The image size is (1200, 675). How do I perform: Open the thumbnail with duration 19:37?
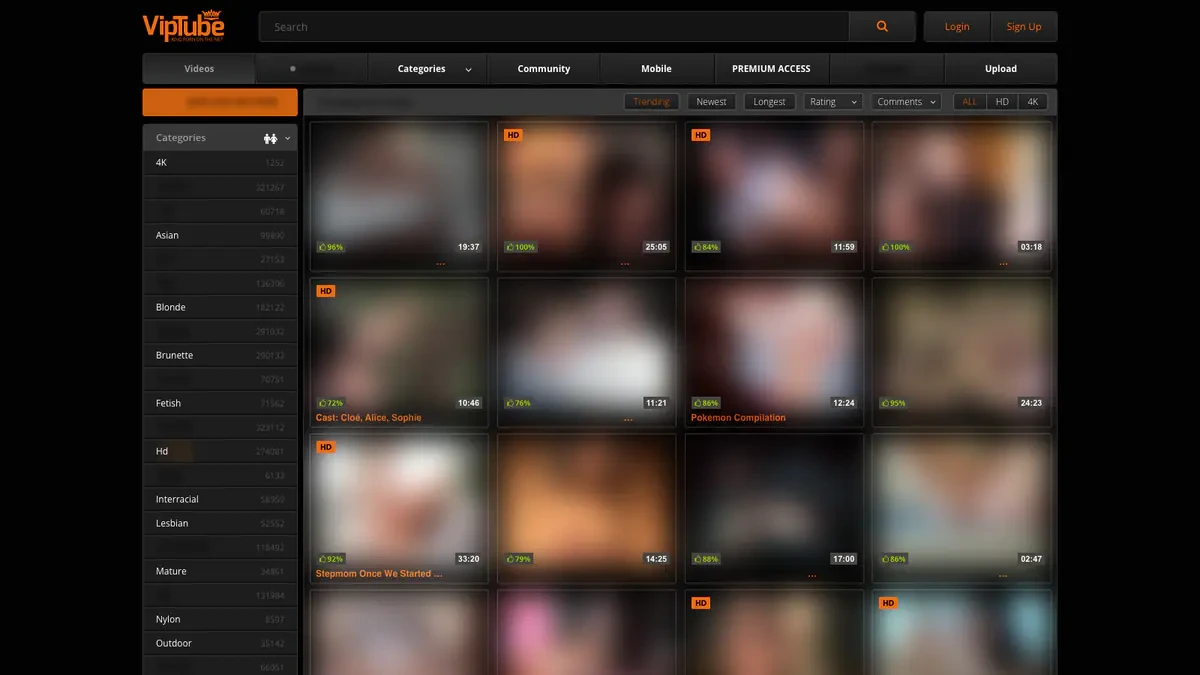coord(399,190)
